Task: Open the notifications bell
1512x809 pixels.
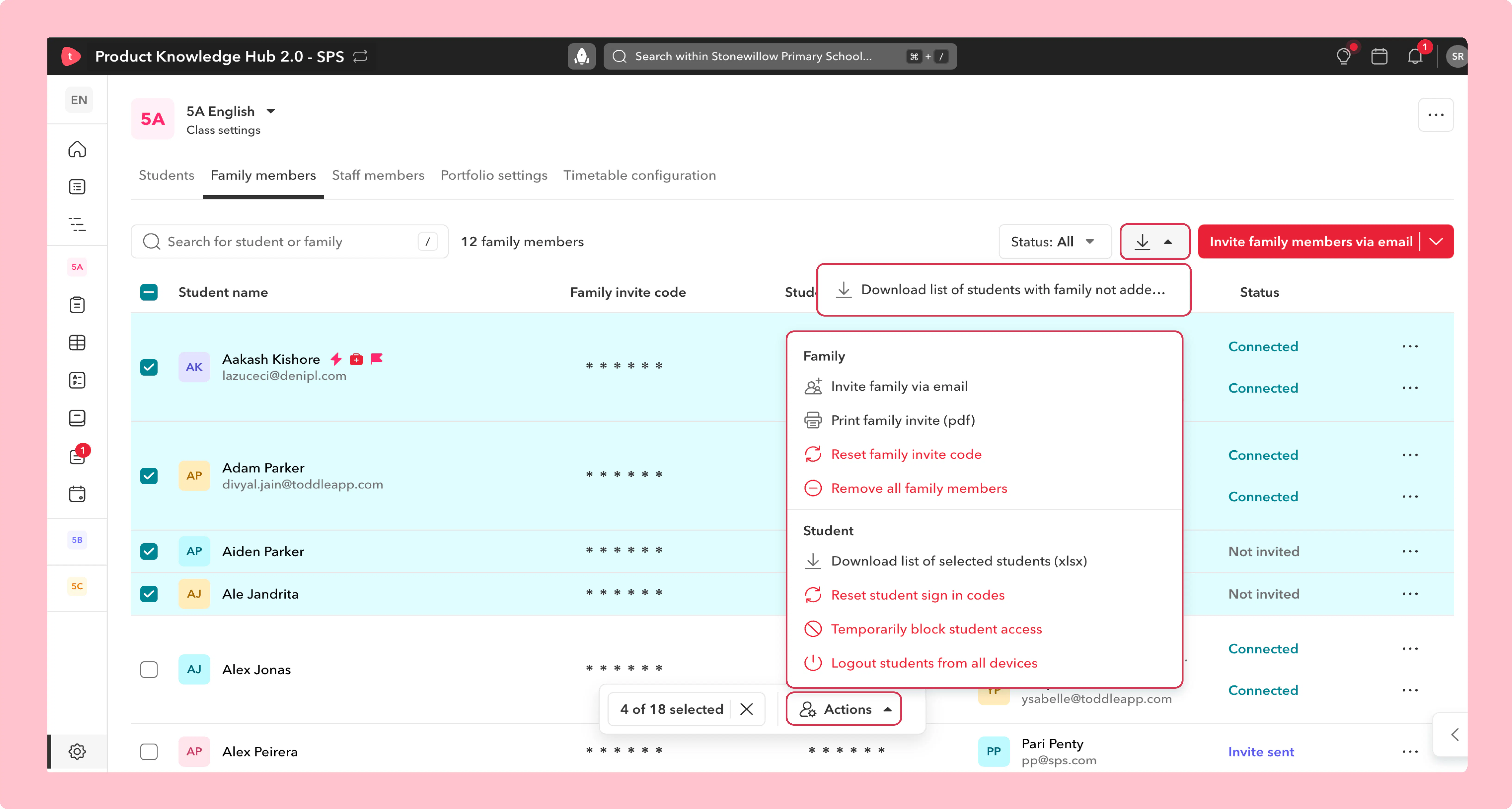Action: 1415,56
